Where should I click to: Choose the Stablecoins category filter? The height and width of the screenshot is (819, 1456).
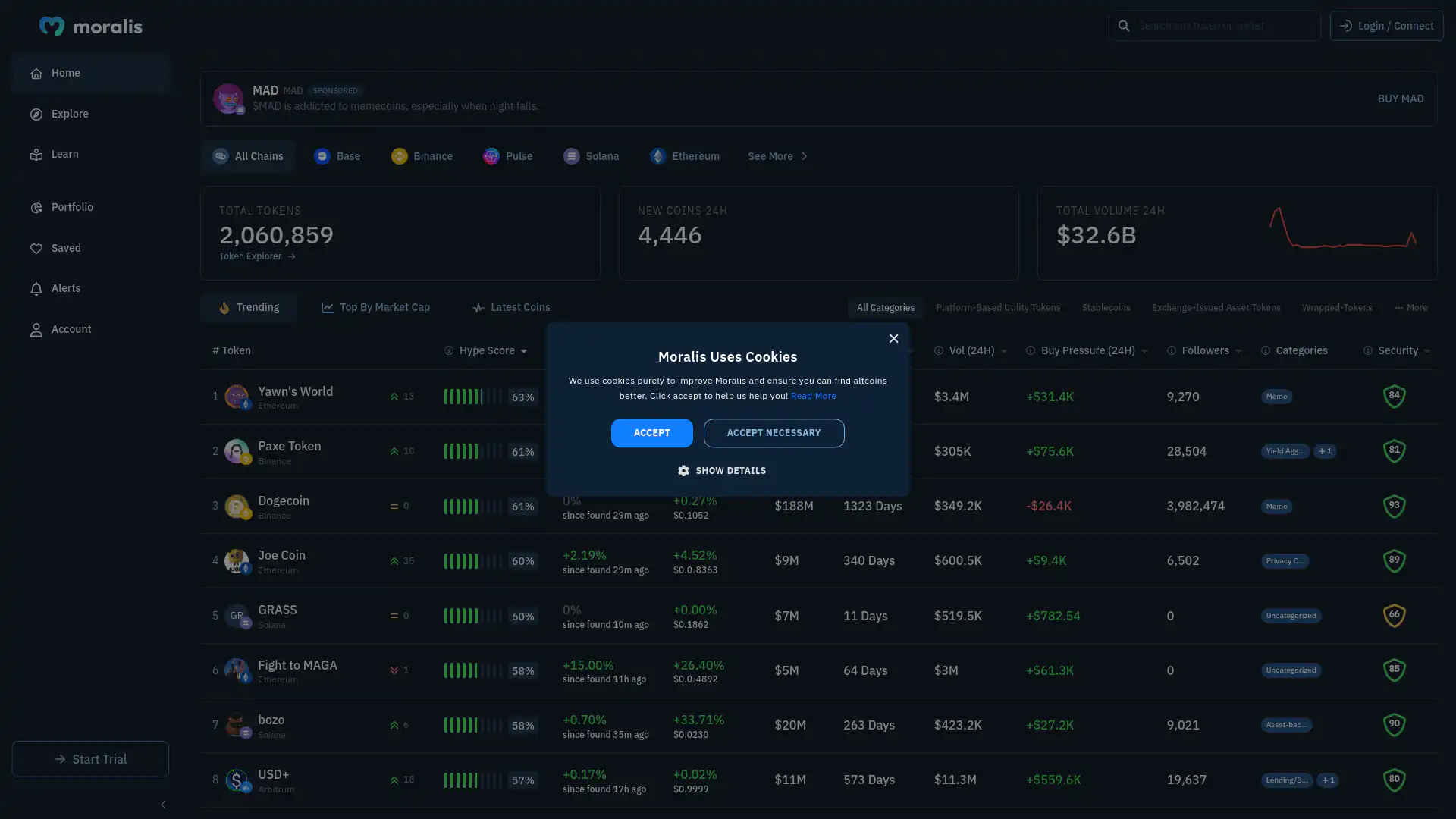1106,308
